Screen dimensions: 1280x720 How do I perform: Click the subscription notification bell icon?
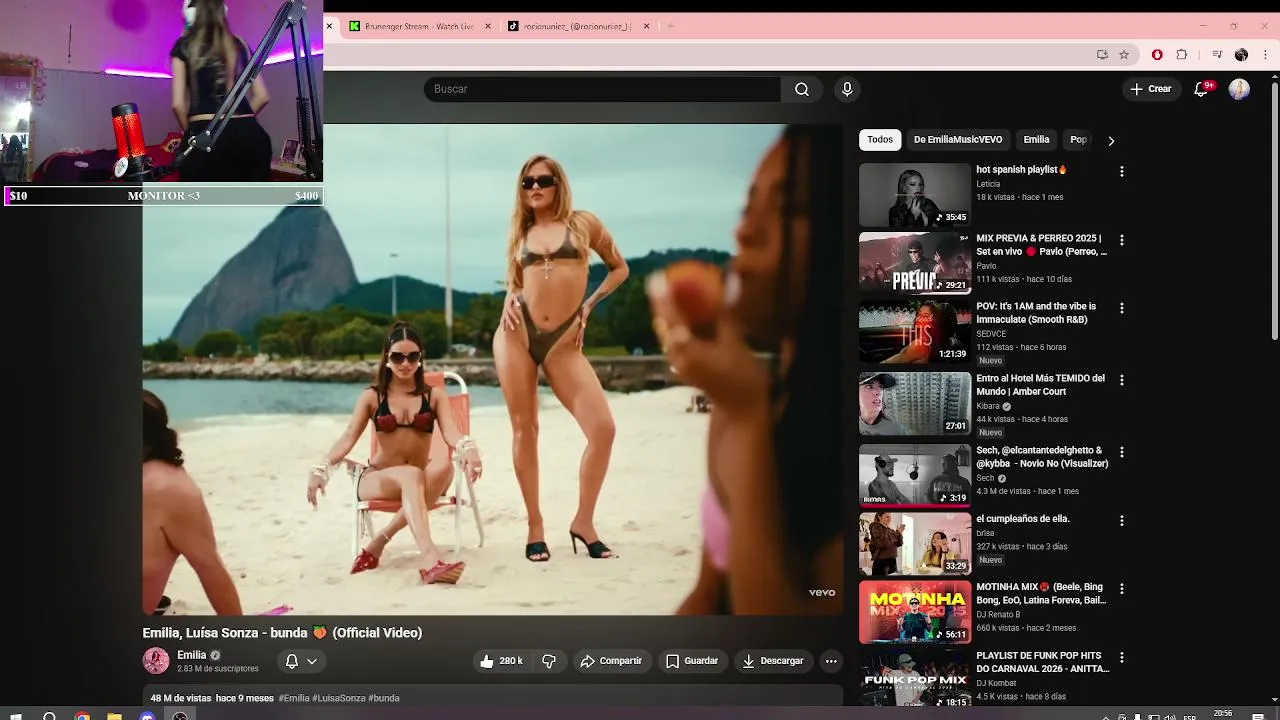(x=292, y=661)
